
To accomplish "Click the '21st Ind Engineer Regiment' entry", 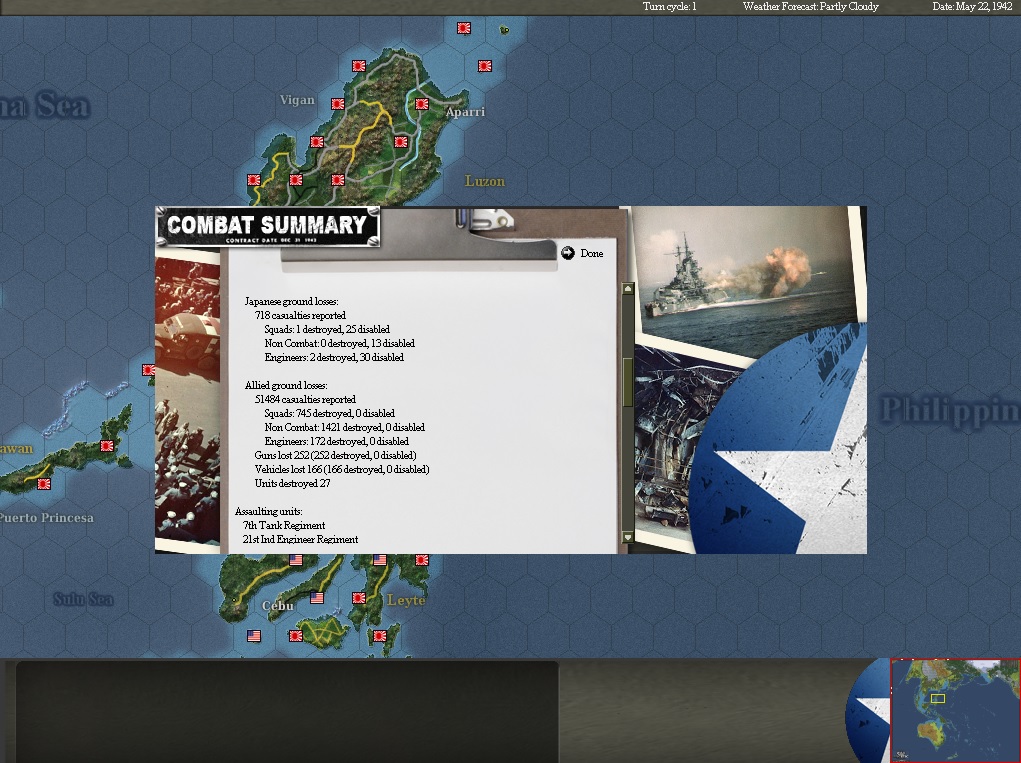I will click(x=300, y=539).
